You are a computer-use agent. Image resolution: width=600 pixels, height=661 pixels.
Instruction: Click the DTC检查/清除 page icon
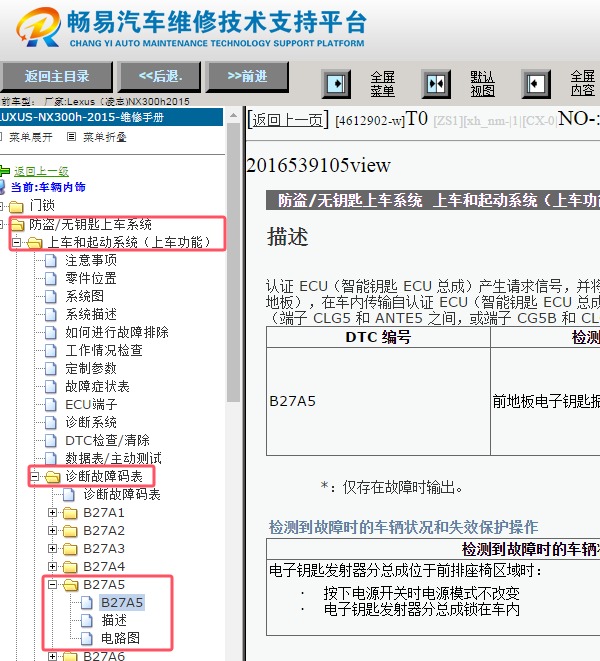point(51,441)
